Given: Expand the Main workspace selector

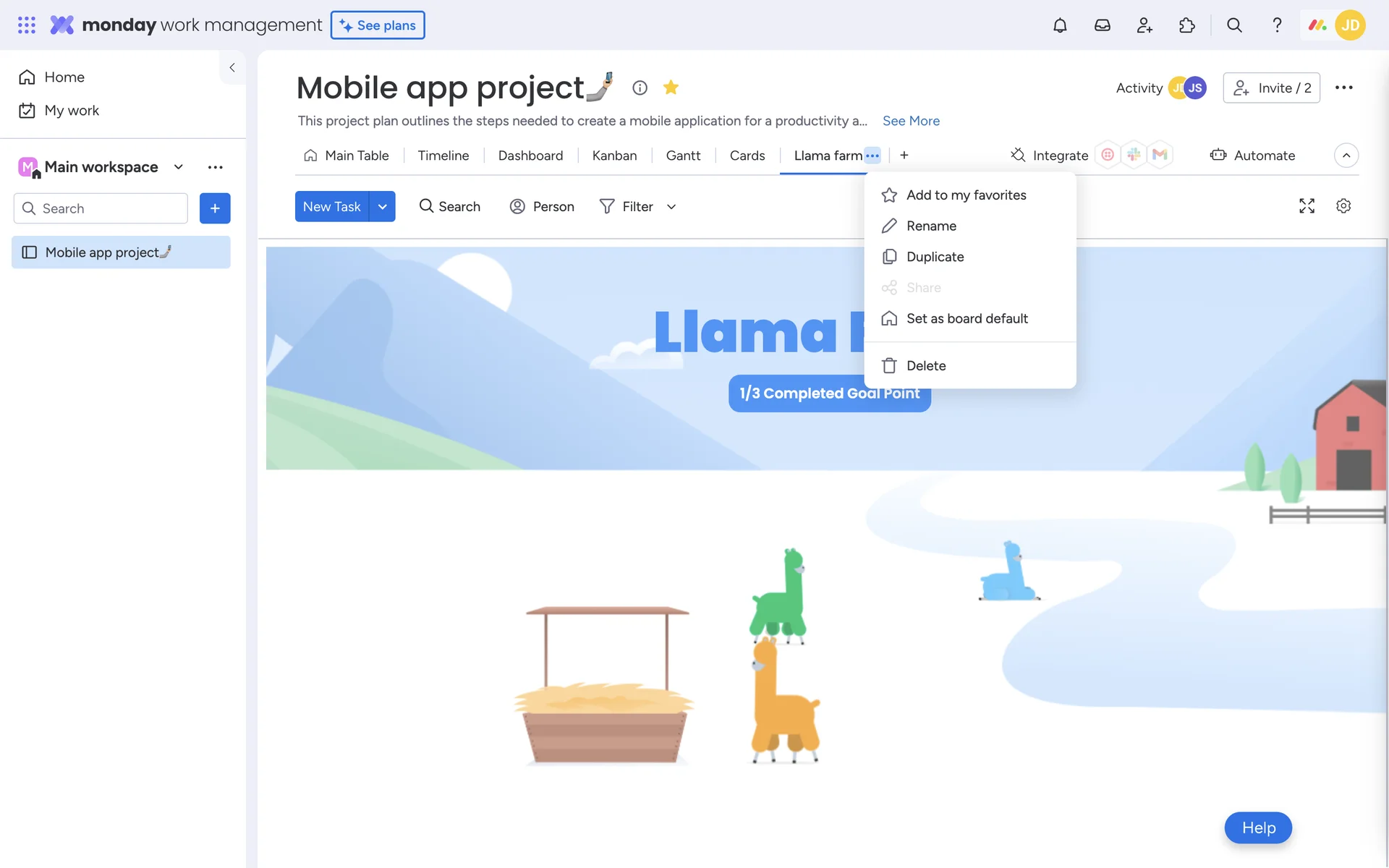Looking at the screenshot, I should coord(179,167).
